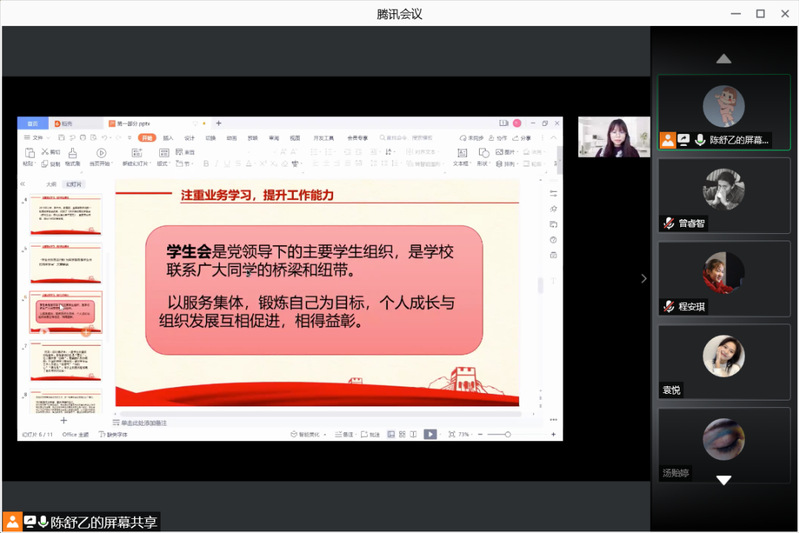Viewport: 799px width, 533px height.
Task: Add new slide with plus under thumbnails
Action: pyautogui.click(x=64, y=421)
